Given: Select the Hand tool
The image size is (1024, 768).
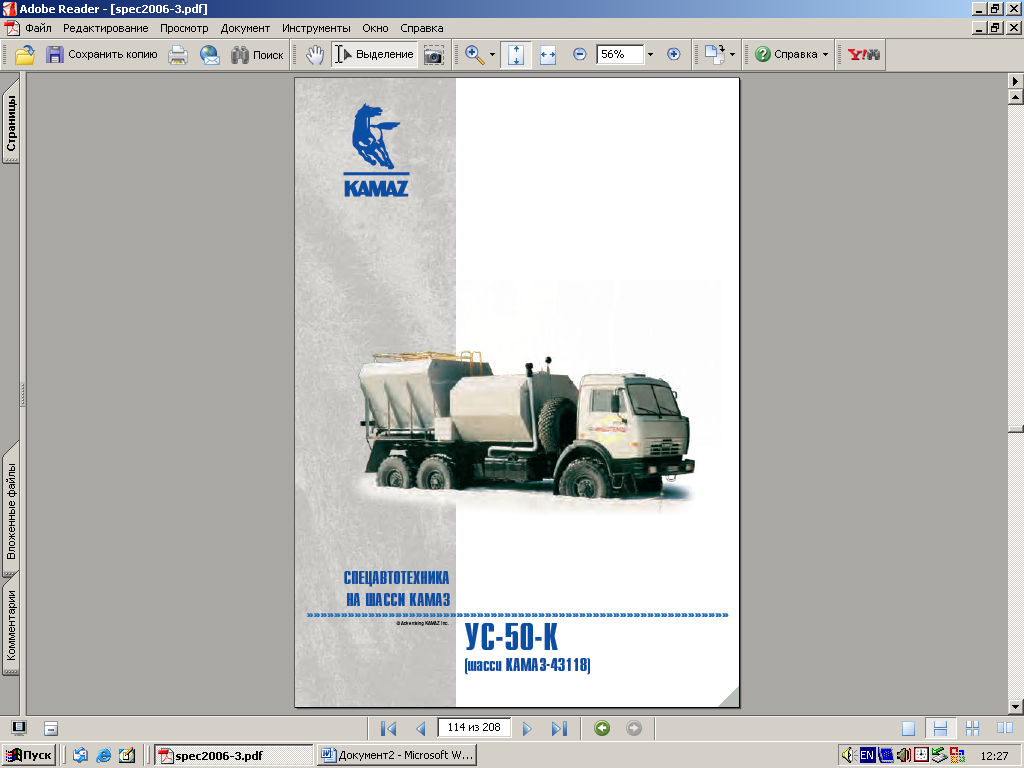Looking at the screenshot, I should click(315, 55).
